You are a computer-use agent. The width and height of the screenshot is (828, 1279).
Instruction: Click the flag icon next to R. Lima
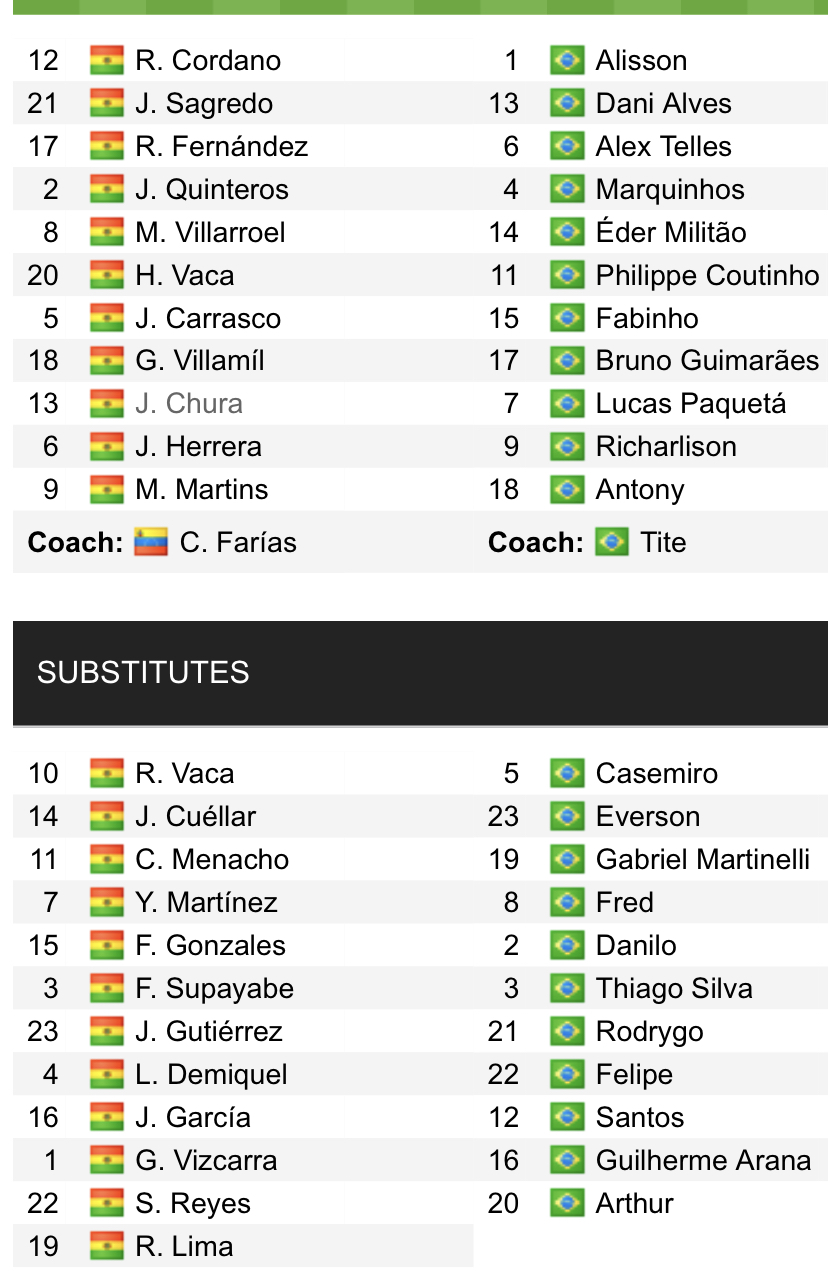[106, 1246]
